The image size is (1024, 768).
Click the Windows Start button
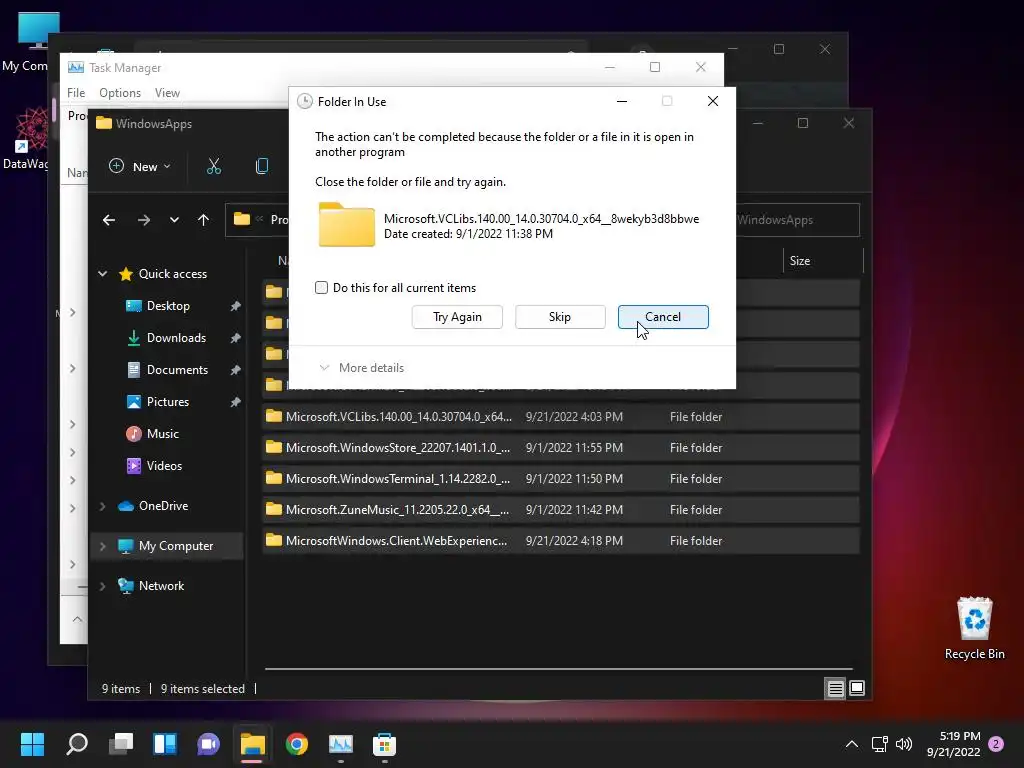32,744
